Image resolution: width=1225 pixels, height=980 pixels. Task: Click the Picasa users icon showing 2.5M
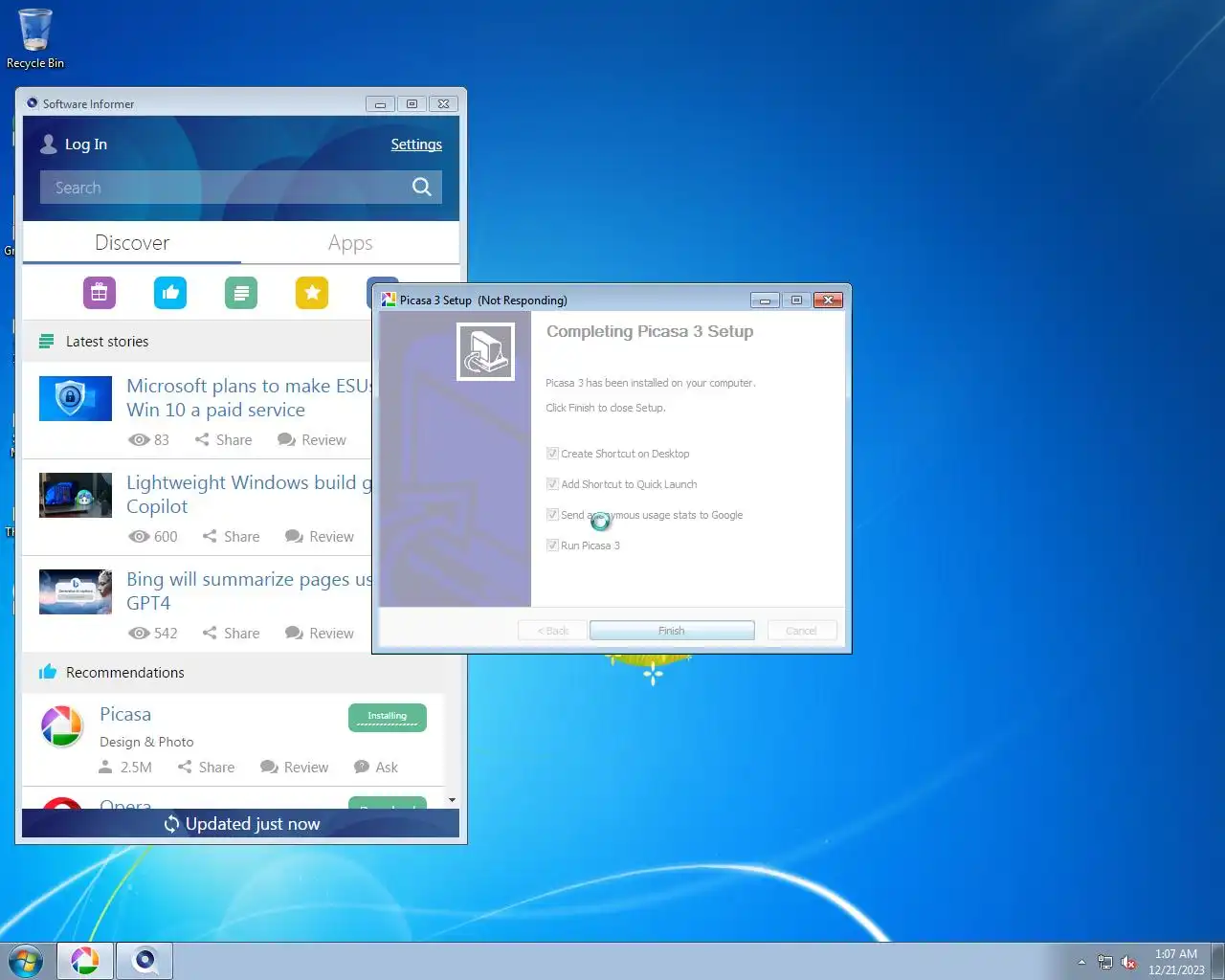point(105,768)
